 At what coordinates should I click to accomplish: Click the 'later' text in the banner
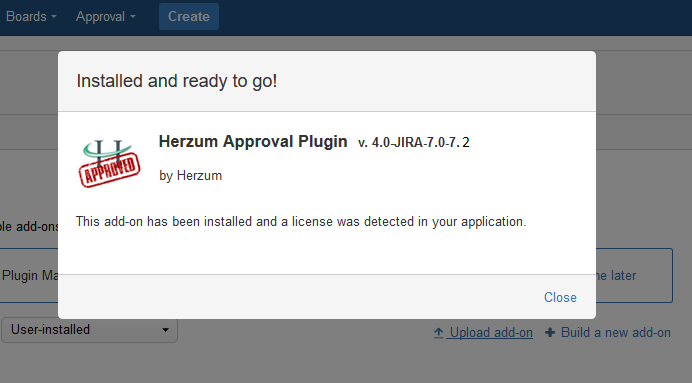623,275
